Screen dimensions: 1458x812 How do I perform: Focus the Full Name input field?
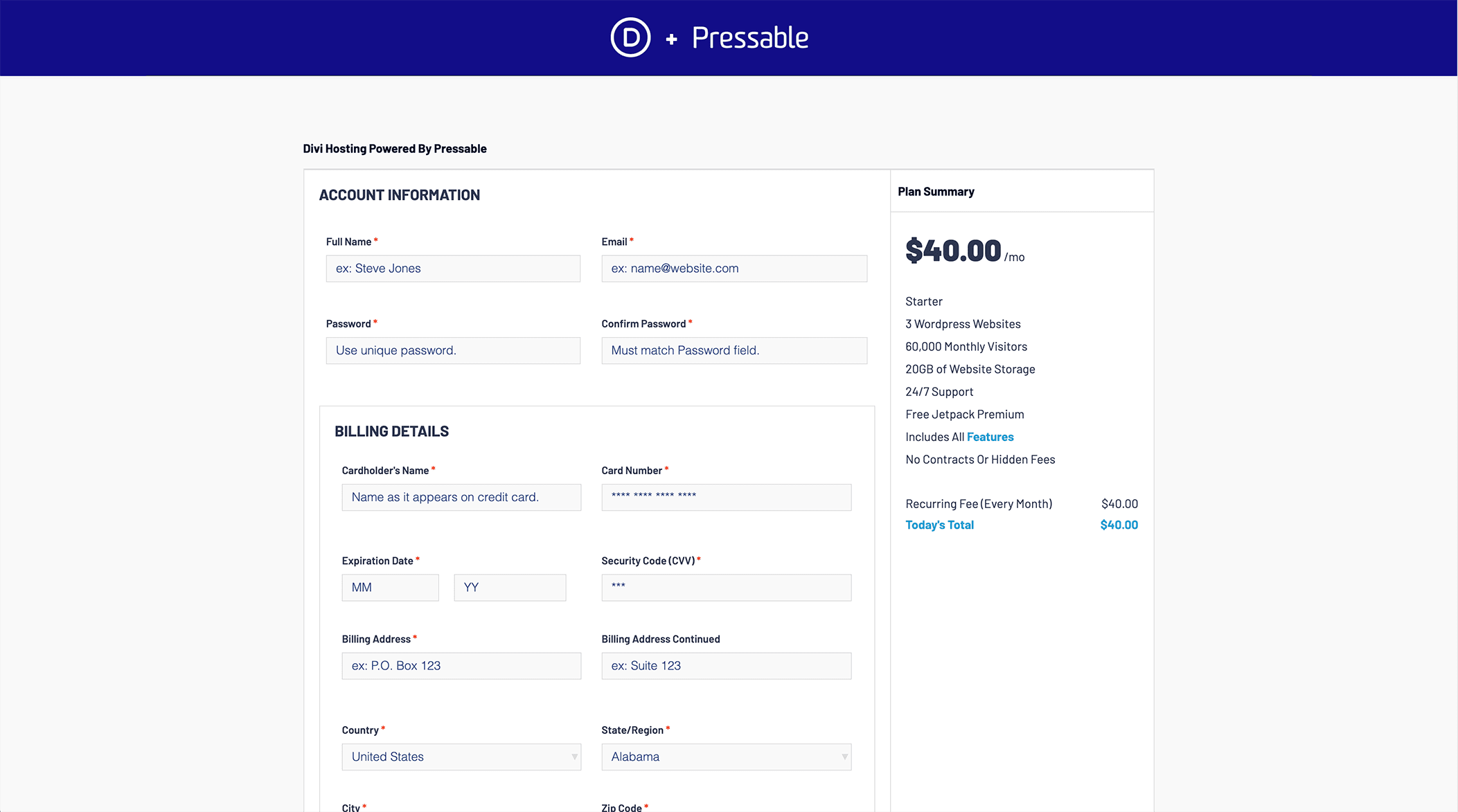[x=453, y=269]
